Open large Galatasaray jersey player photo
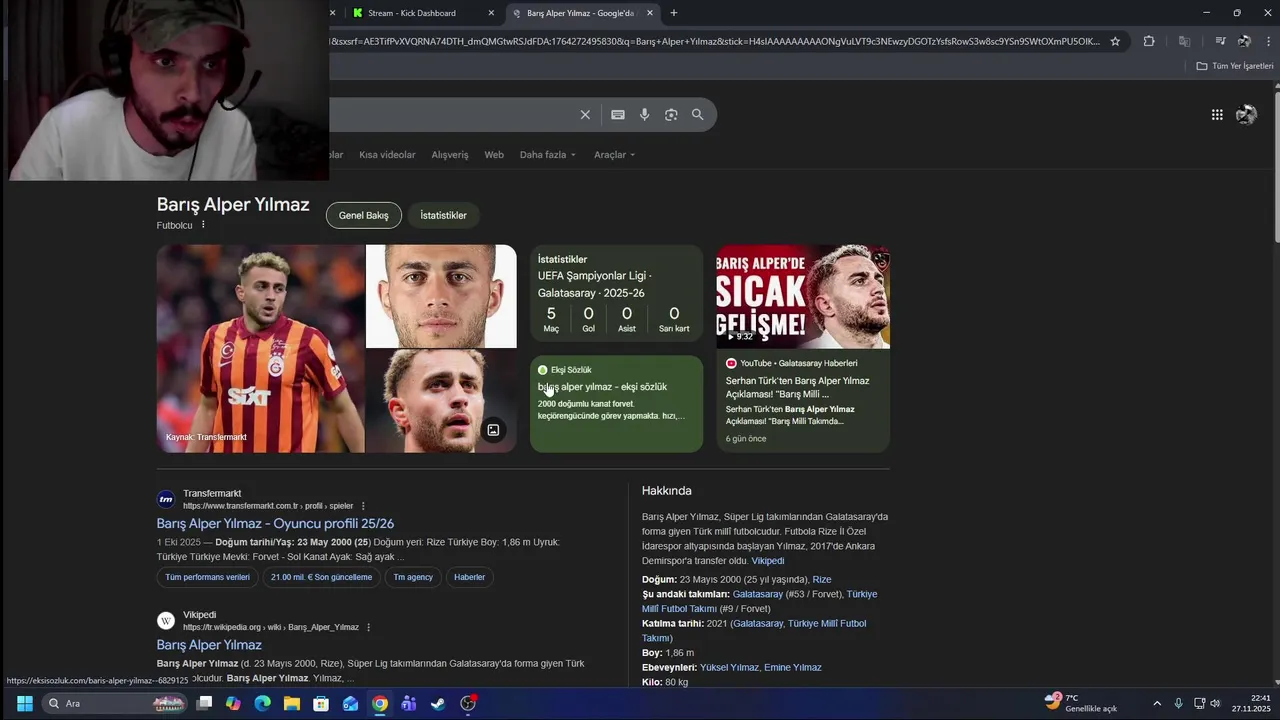 pos(261,349)
